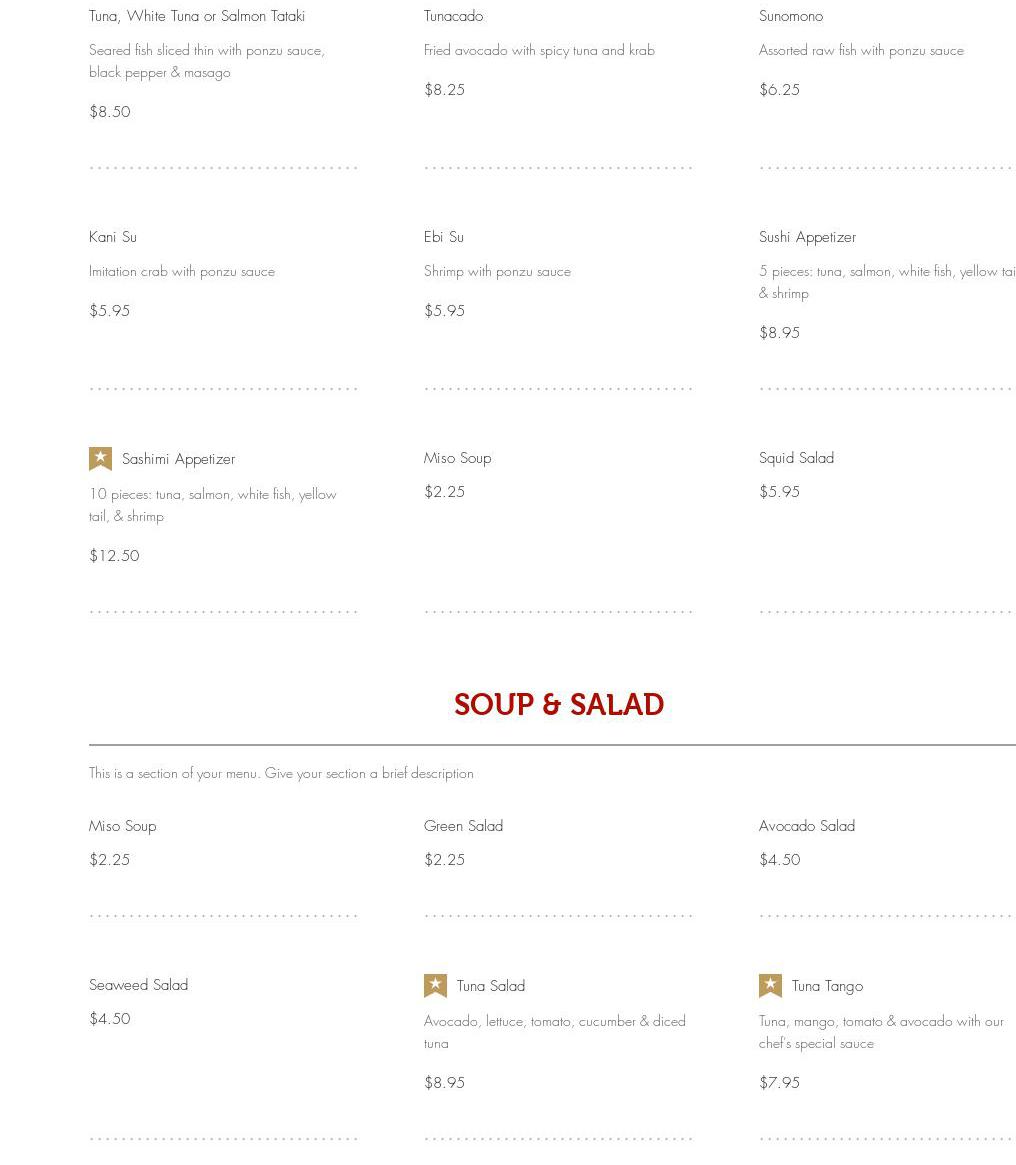Select the Avocado Salad dish name

806,826
